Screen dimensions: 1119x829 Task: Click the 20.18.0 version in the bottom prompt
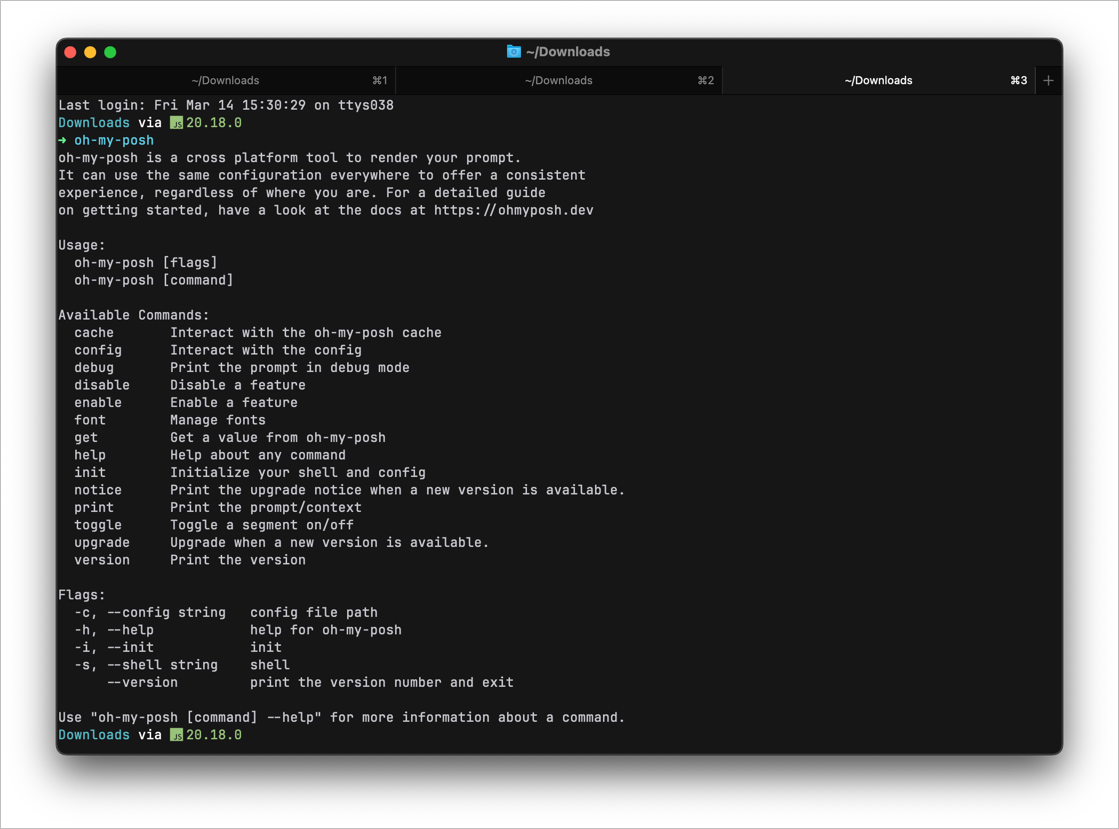(214, 735)
